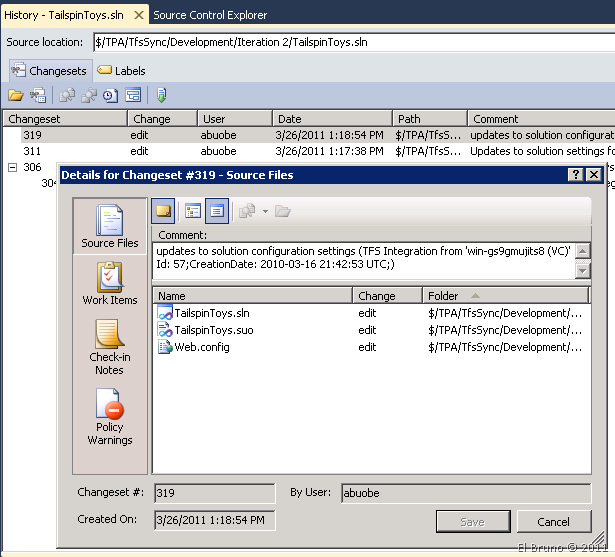Open the compare dropdown arrow in dialog toolbar

pyautogui.click(x=265, y=211)
